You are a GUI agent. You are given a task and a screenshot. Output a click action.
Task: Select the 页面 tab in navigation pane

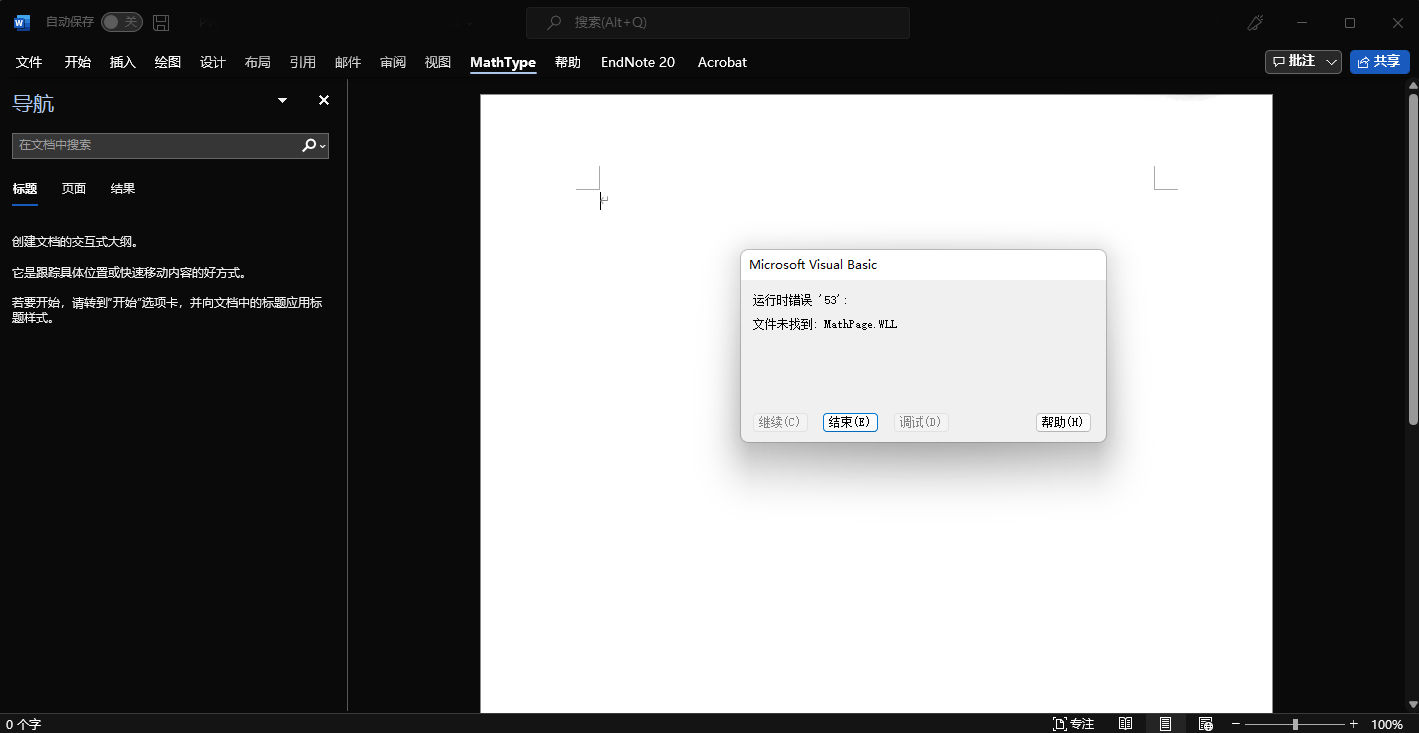tap(74, 188)
